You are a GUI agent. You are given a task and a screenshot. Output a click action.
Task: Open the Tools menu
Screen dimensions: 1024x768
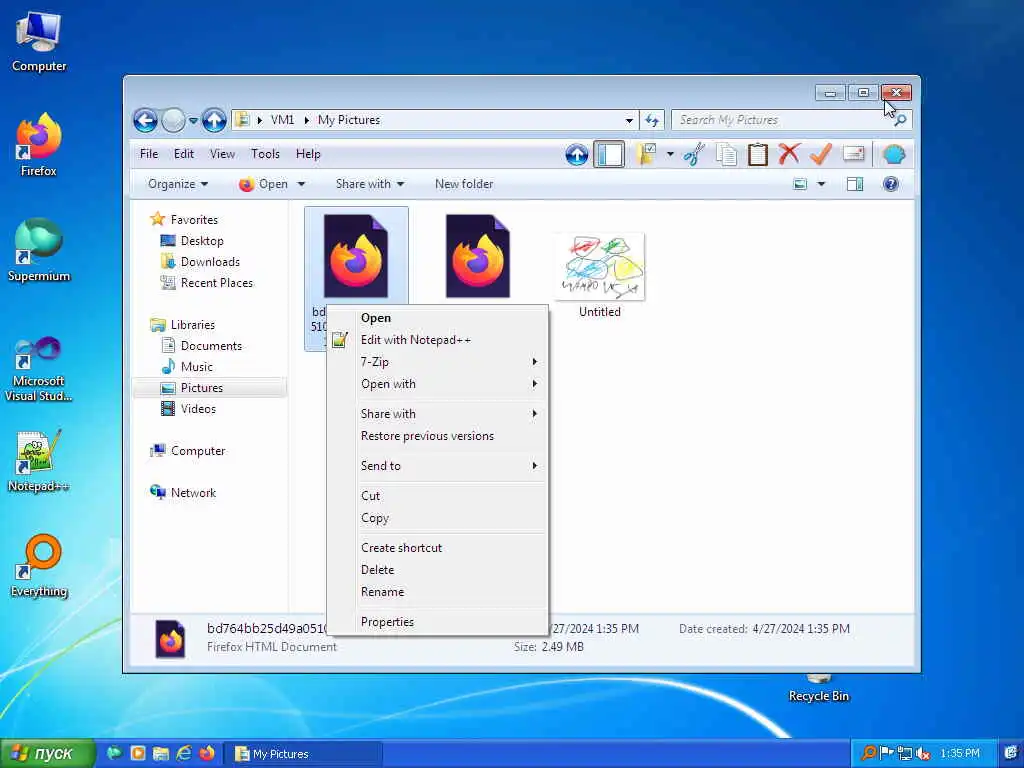[265, 154]
